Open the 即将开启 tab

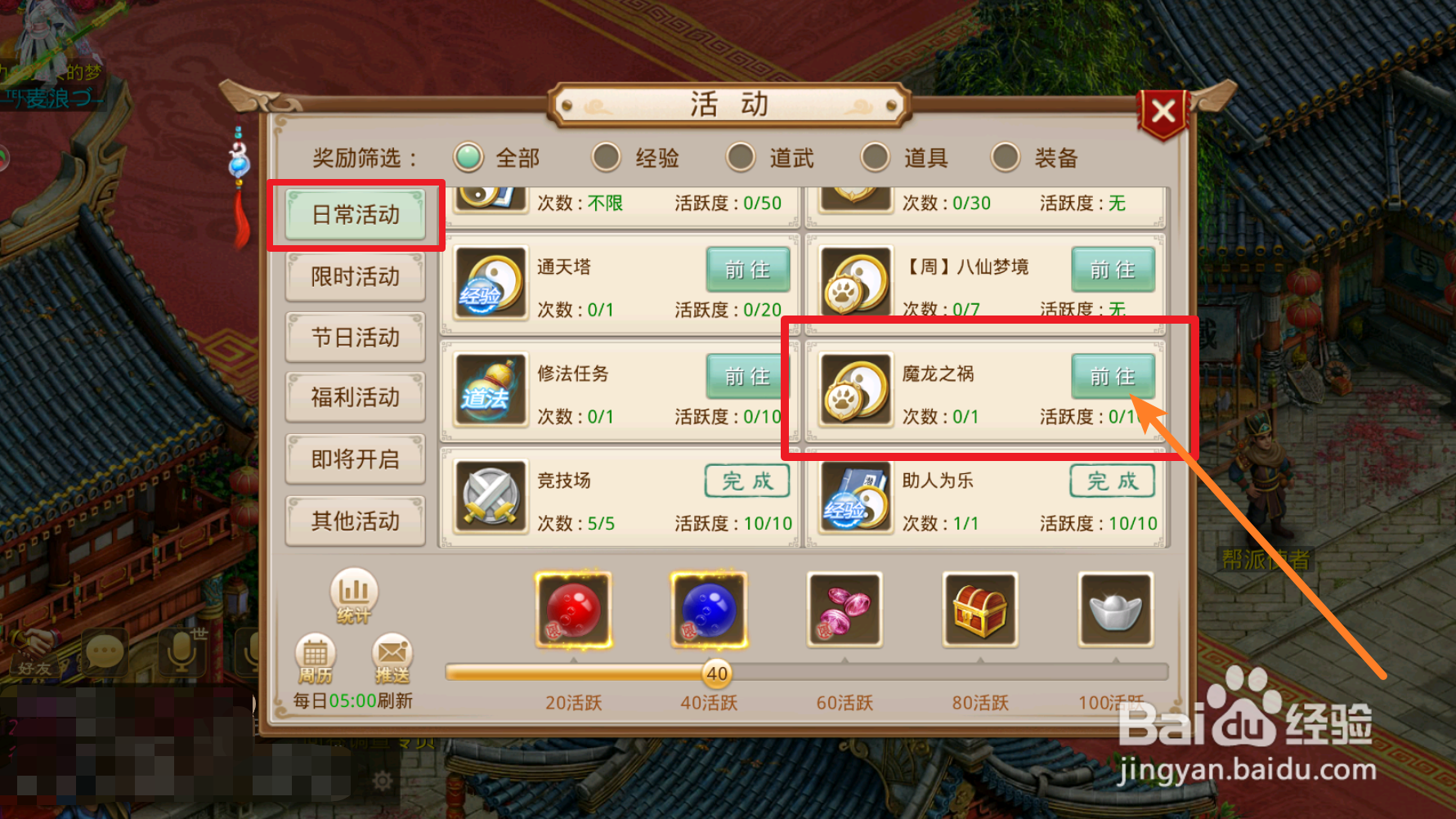[x=355, y=459]
